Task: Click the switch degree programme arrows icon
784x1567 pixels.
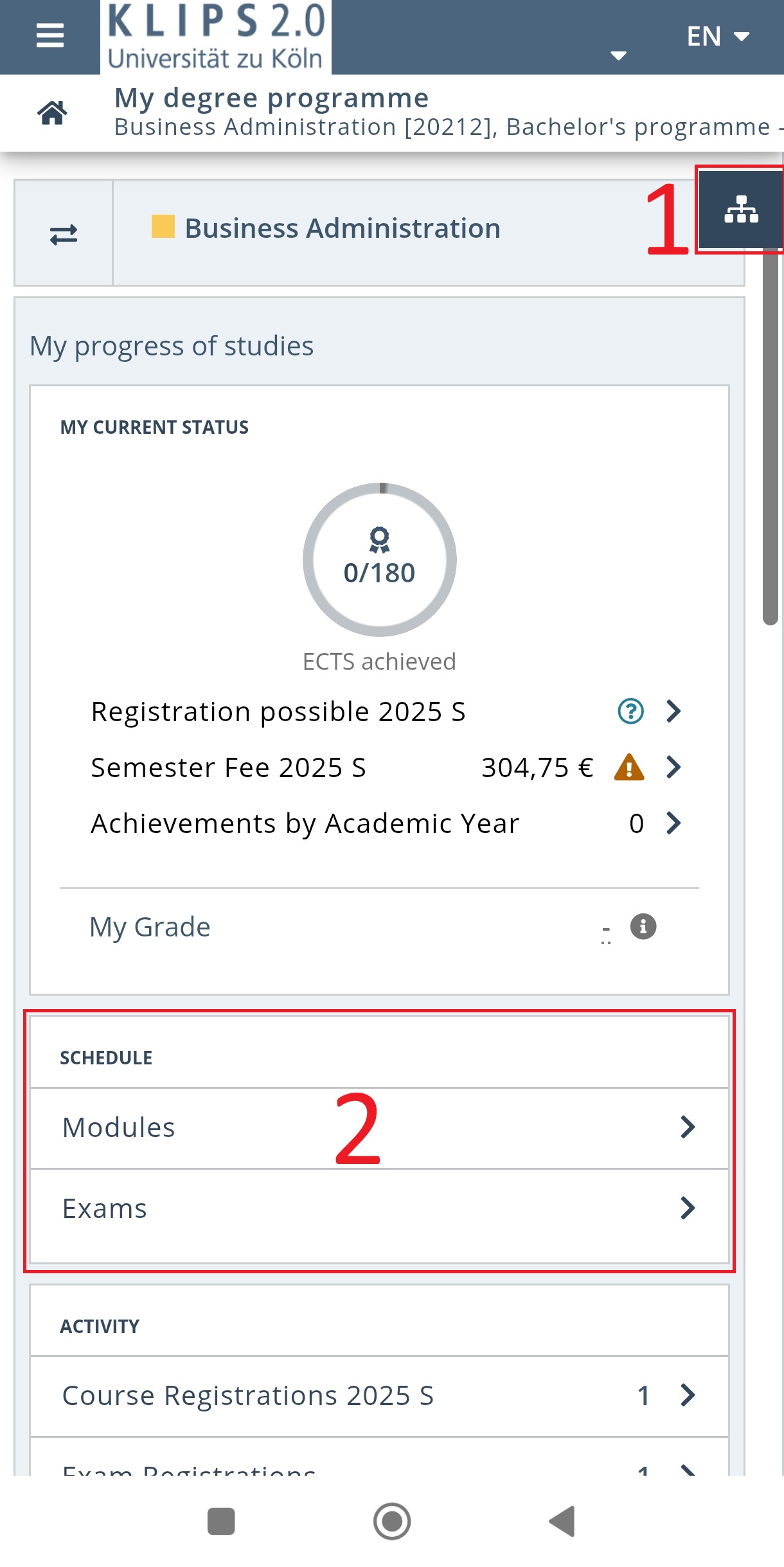Action: point(64,235)
